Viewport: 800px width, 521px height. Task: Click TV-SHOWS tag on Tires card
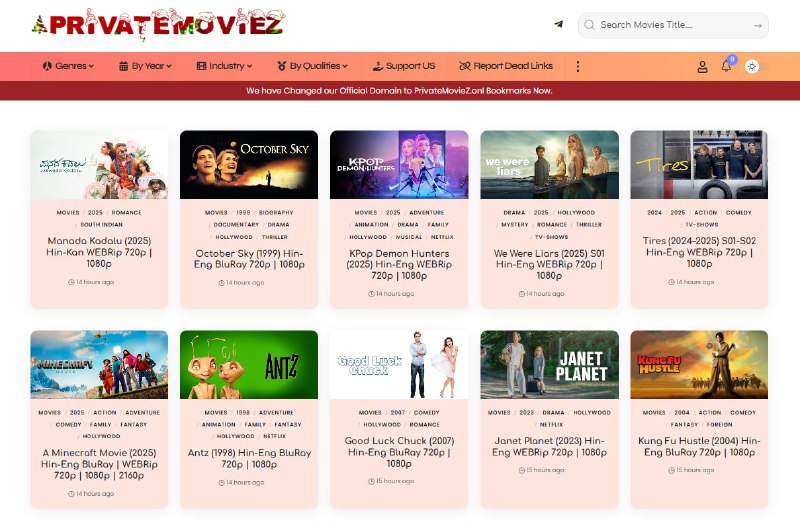pos(702,225)
